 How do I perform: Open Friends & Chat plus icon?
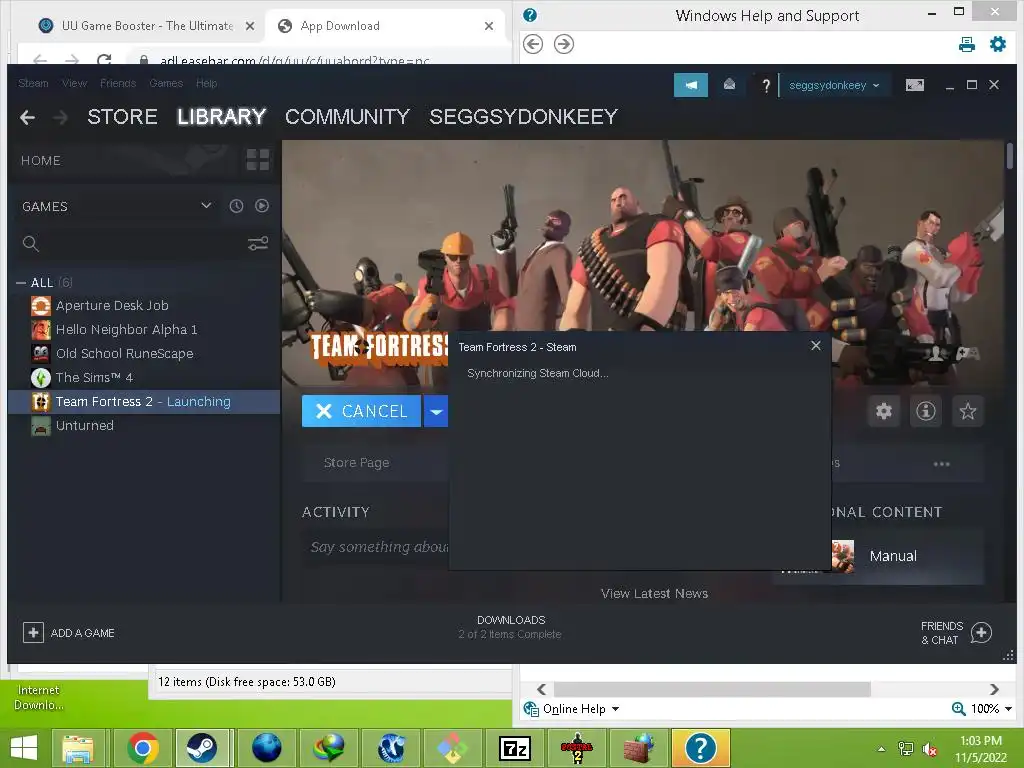click(981, 632)
